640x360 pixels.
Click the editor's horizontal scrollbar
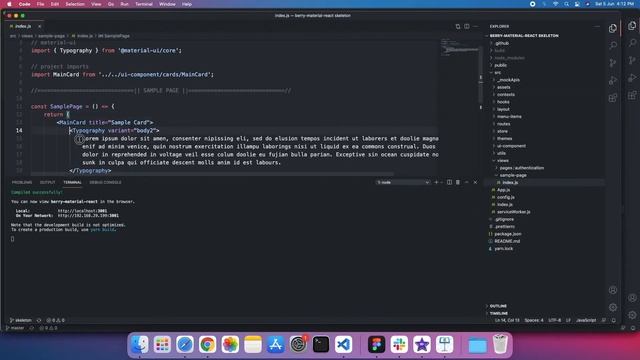212,174
